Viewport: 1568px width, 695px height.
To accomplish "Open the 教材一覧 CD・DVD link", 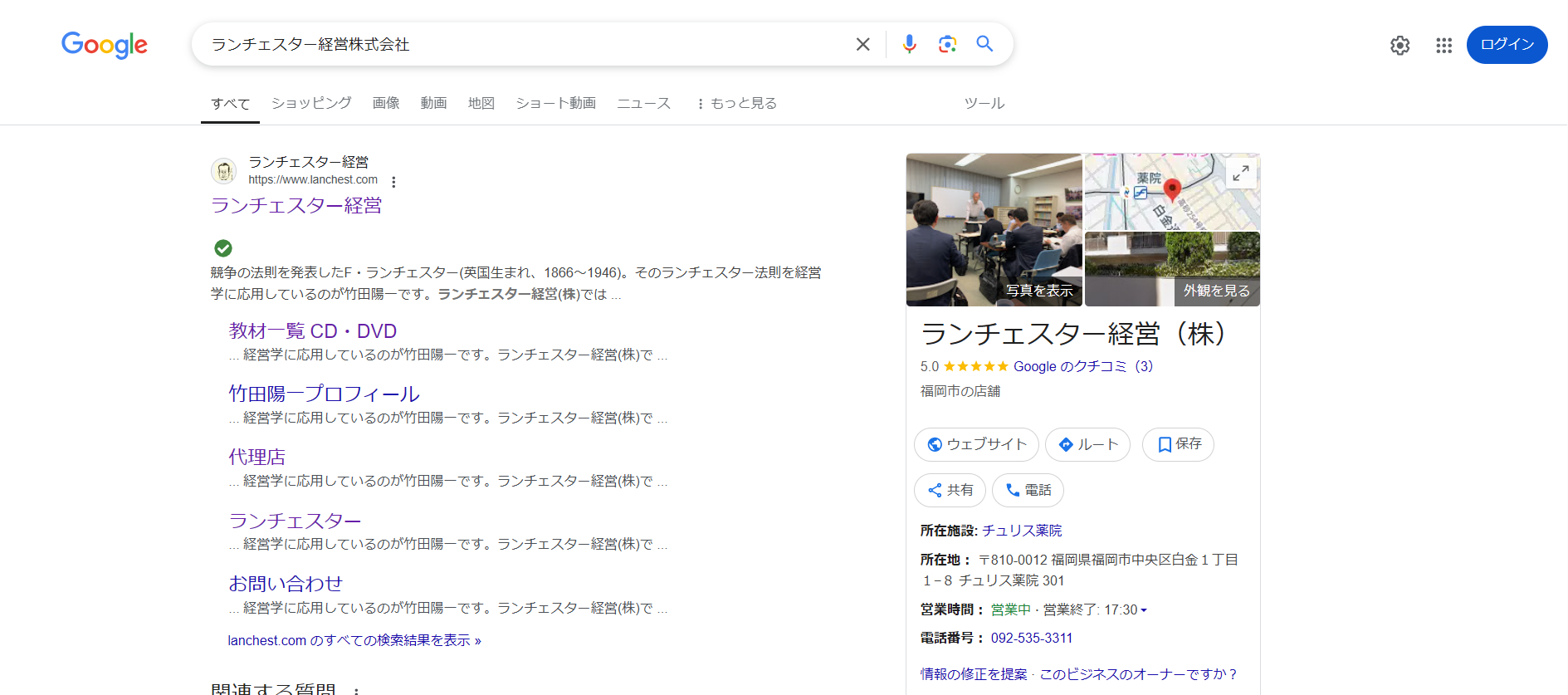I will pyautogui.click(x=313, y=331).
